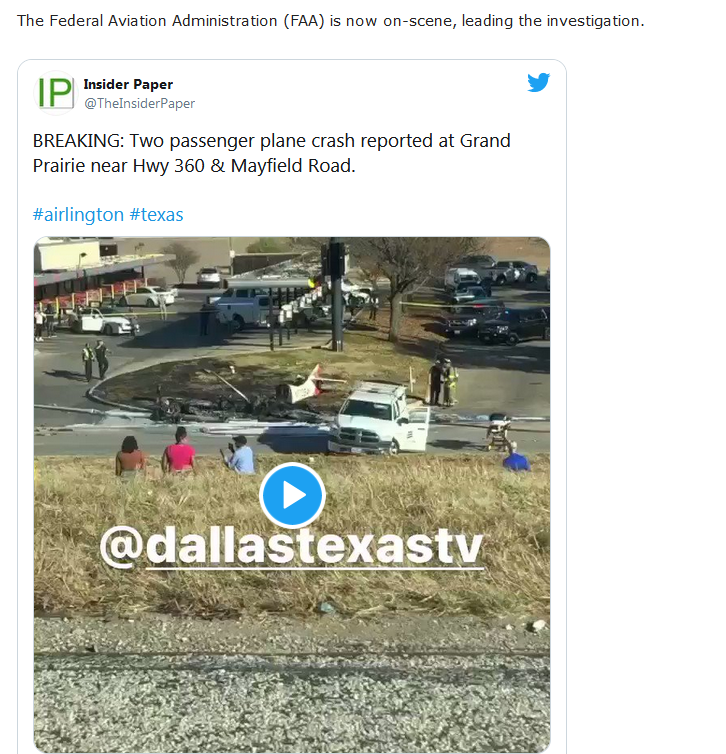726x754 pixels.
Task: Click the Twitter bird logo icon
Action: pos(538,82)
